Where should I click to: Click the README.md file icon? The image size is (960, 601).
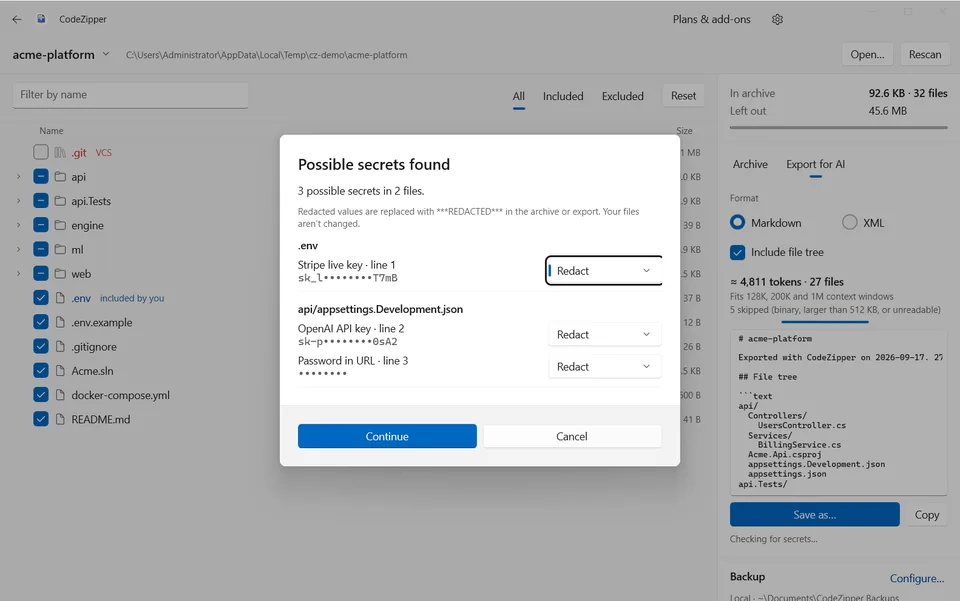(60, 419)
